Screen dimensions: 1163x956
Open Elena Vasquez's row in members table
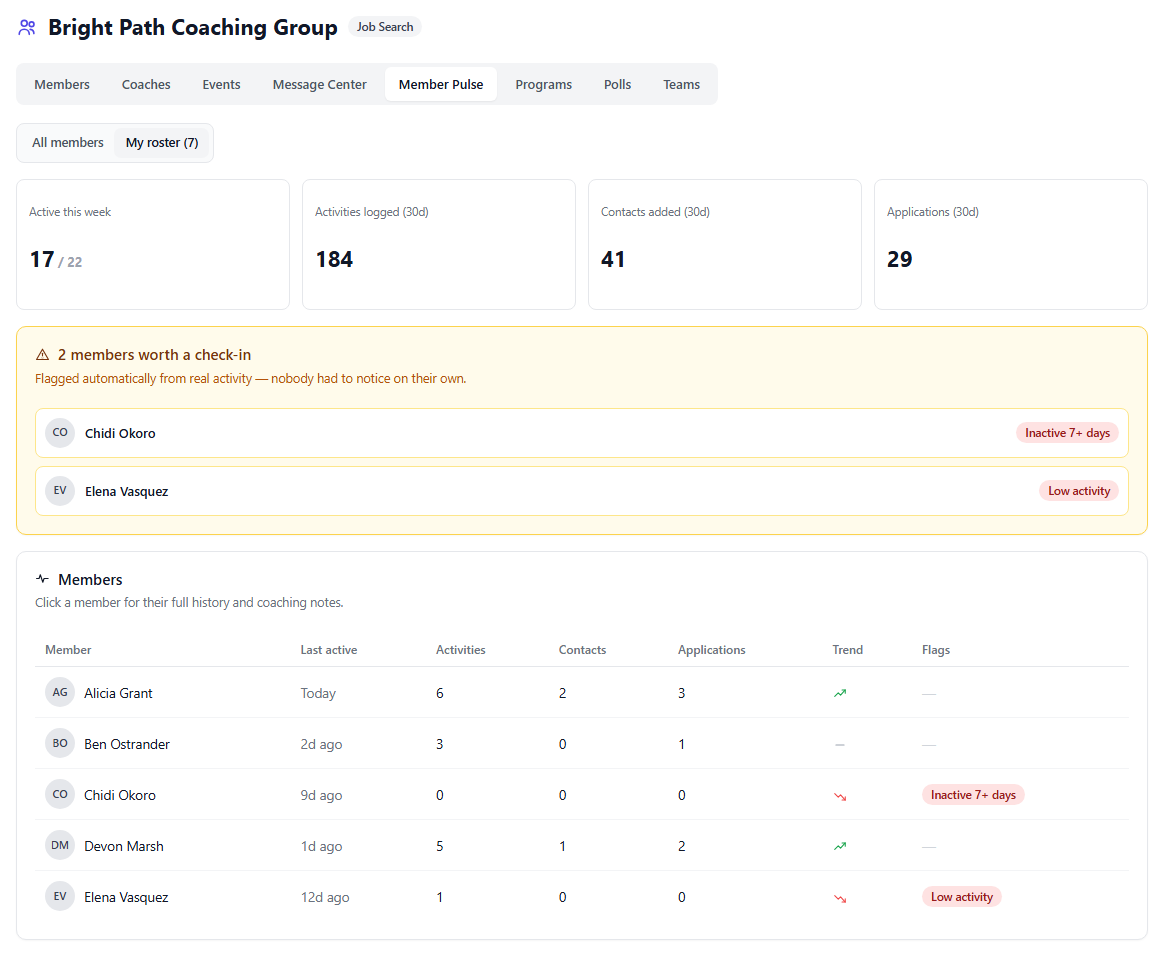(582, 897)
